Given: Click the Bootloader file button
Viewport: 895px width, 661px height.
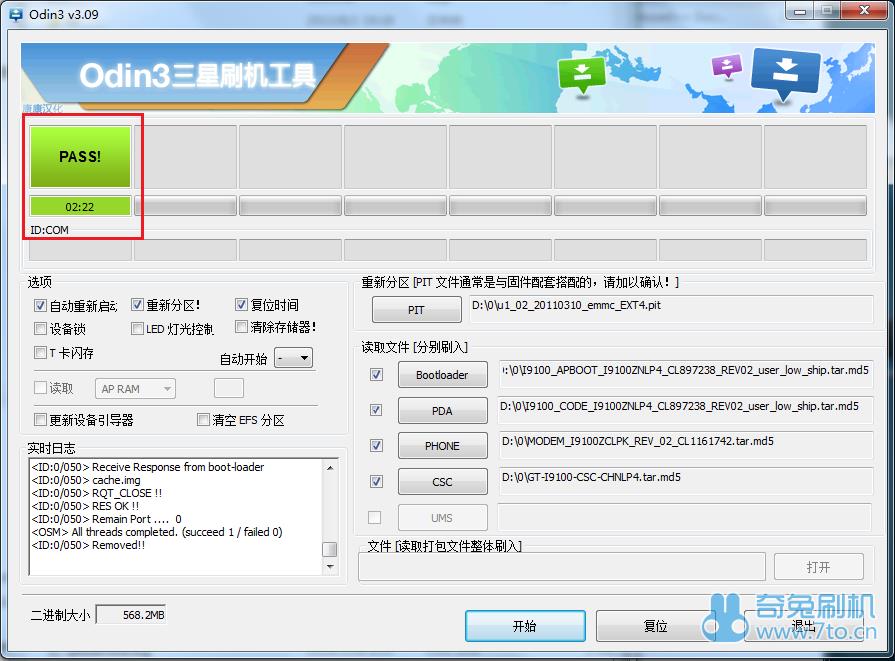Looking at the screenshot, I should [x=442, y=375].
